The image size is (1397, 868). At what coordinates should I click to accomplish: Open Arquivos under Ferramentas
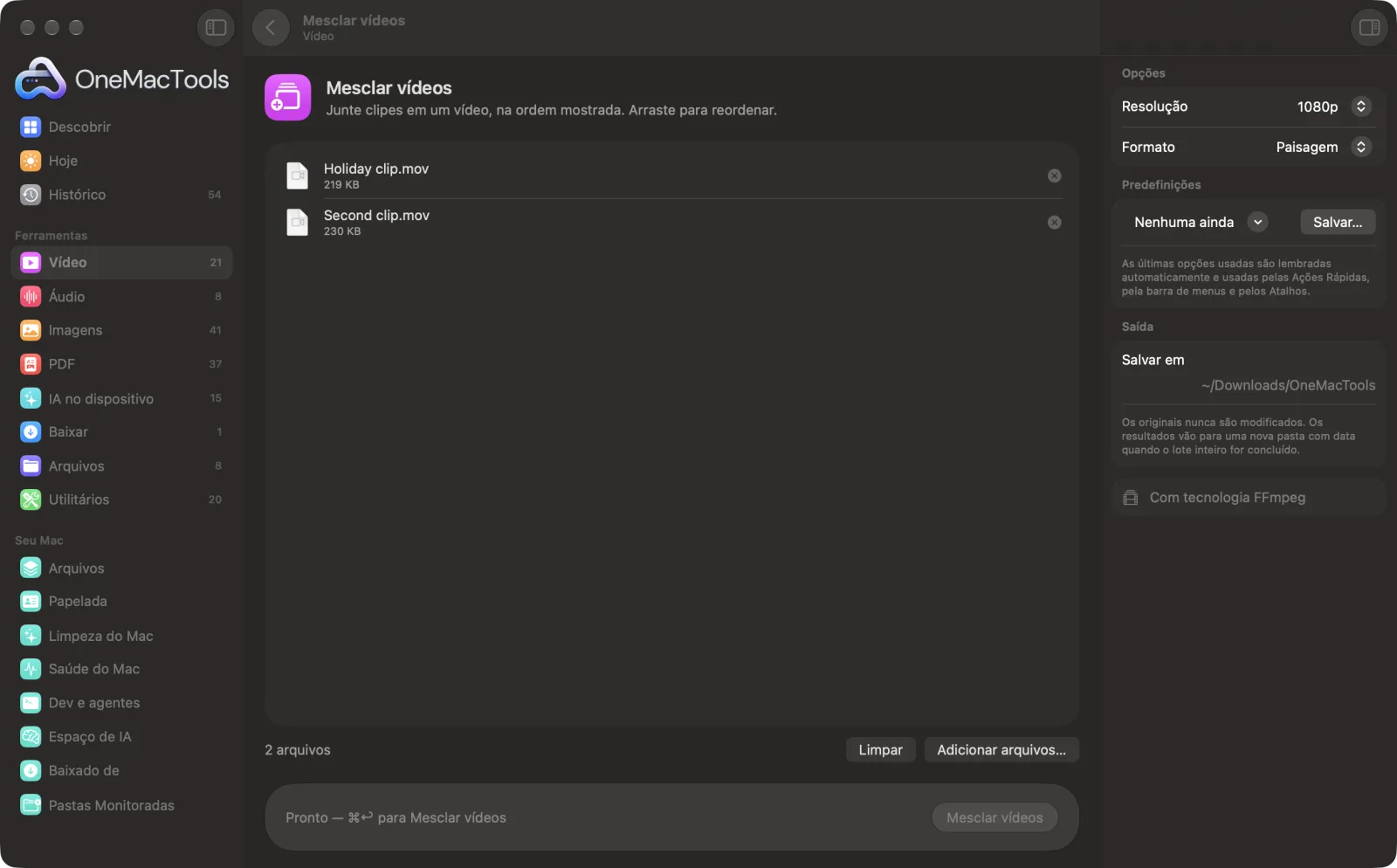(x=121, y=465)
